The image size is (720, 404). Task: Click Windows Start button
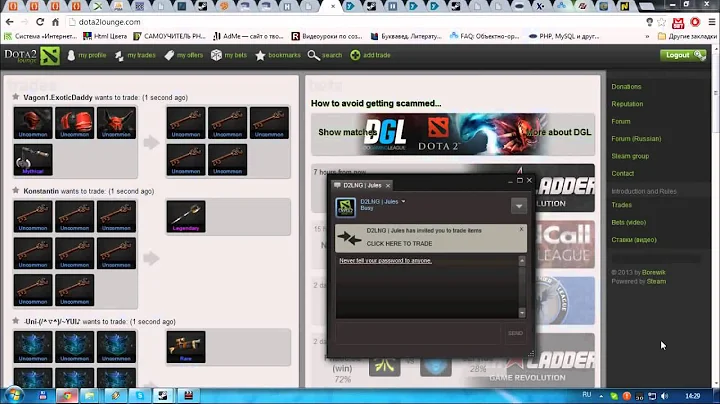(x=13, y=395)
